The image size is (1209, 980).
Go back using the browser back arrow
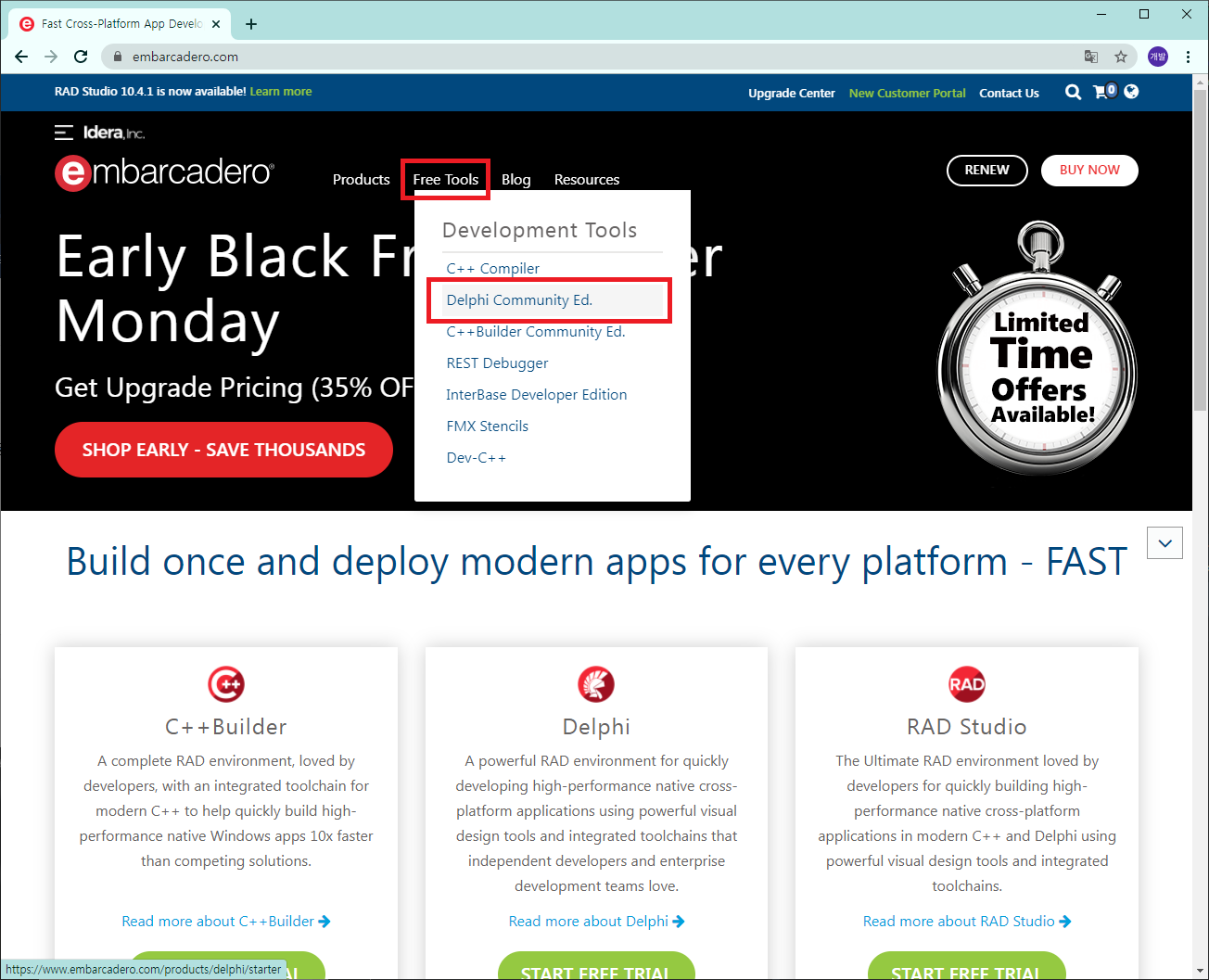[x=21, y=57]
